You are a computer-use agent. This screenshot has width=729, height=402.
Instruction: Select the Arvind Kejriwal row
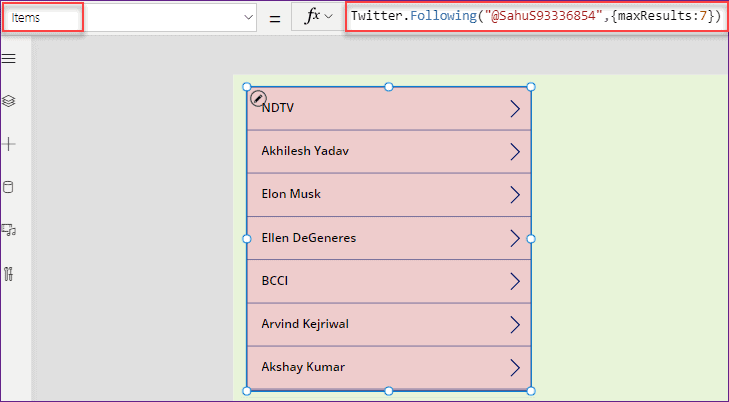(x=389, y=324)
